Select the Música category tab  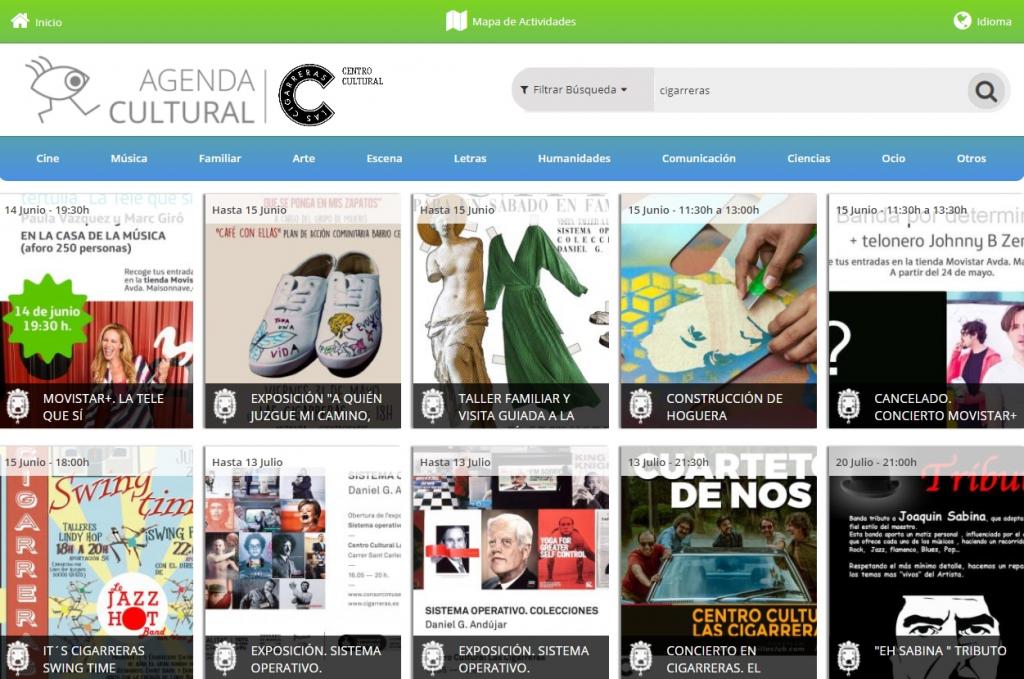point(129,158)
